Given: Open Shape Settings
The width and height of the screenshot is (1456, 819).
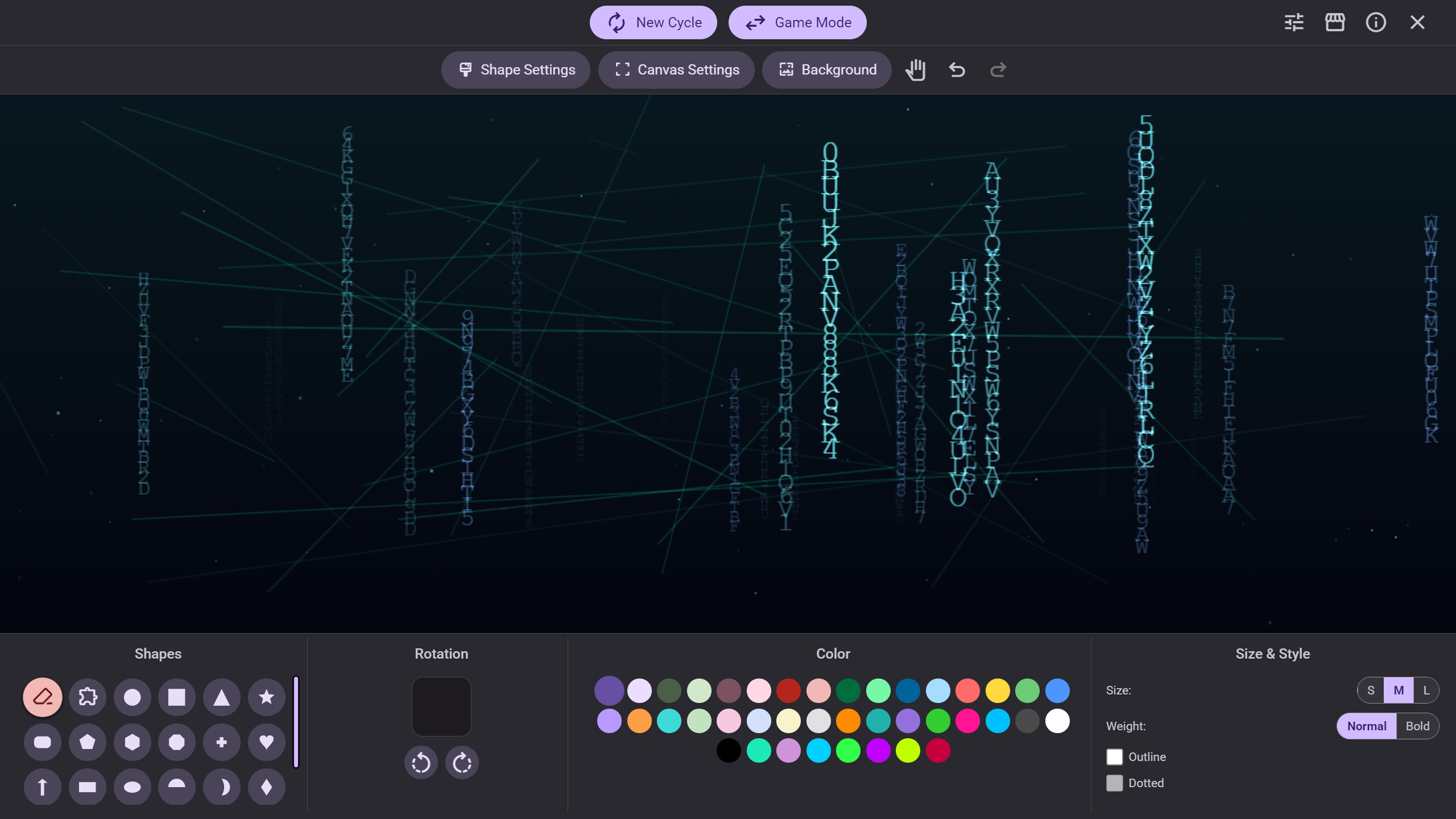Looking at the screenshot, I should [515, 69].
